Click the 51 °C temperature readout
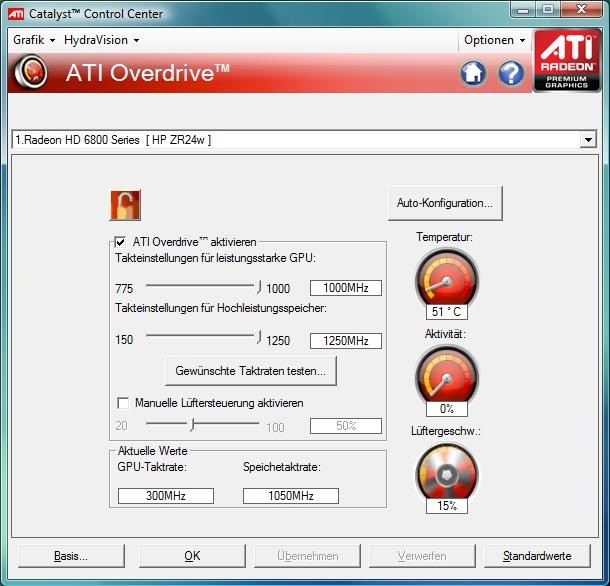 447,312
